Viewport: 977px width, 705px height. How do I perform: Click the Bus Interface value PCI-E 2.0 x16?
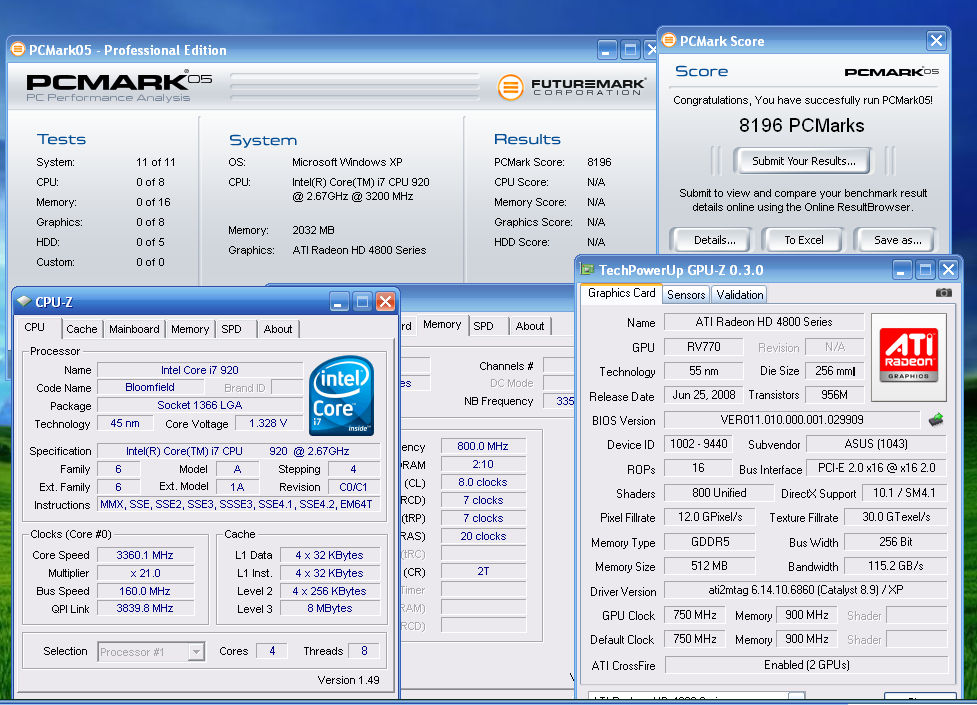pyautogui.click(x=876, y=469)
